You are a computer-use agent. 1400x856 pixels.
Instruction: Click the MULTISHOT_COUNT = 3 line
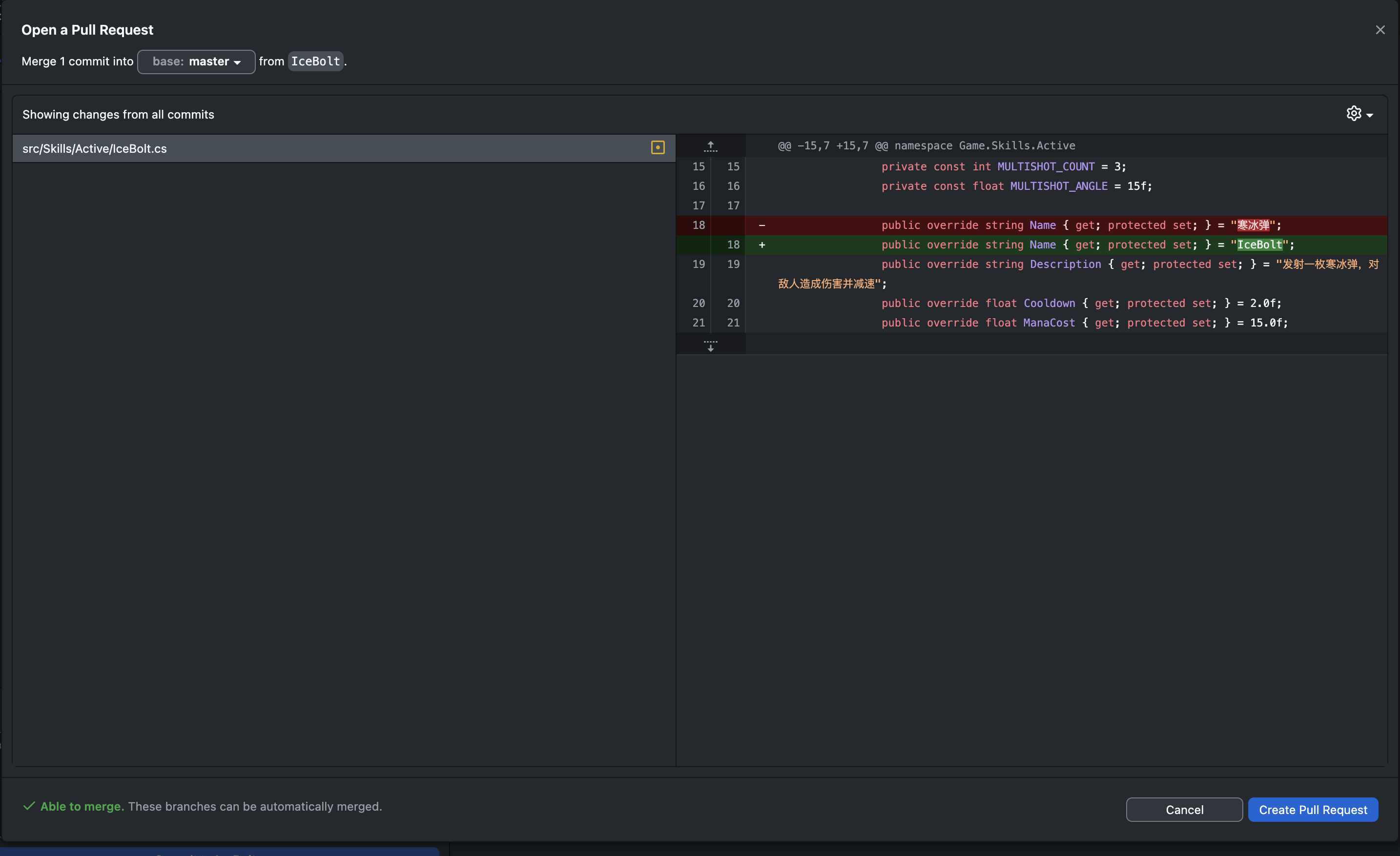1032,166
